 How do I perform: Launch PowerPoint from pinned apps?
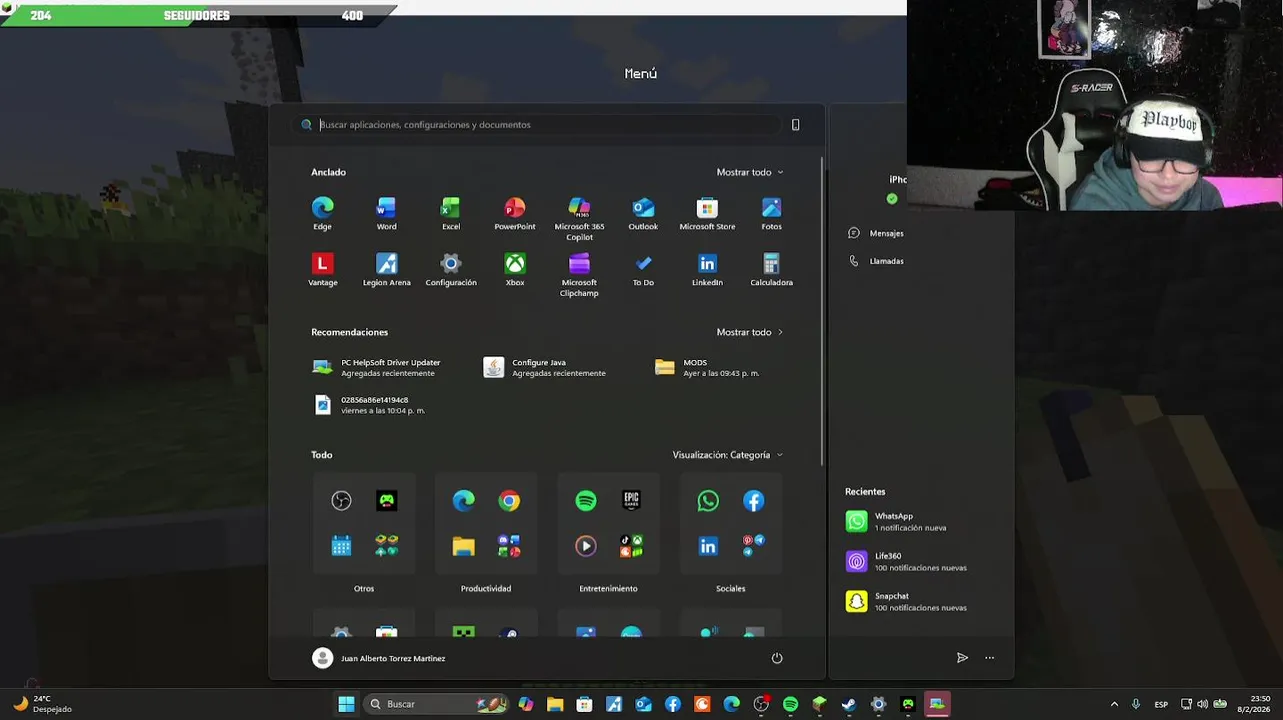click(515, 213)
